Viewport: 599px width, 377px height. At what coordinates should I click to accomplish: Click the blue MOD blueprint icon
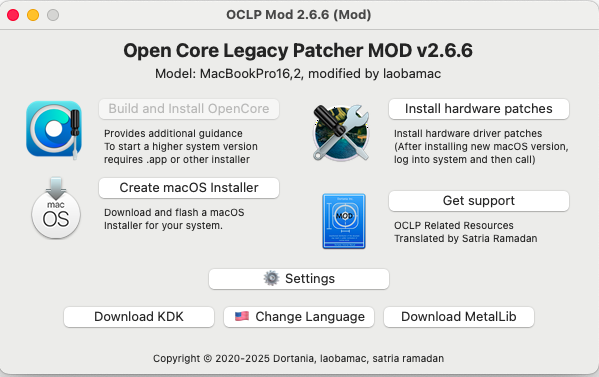(344, 221)
